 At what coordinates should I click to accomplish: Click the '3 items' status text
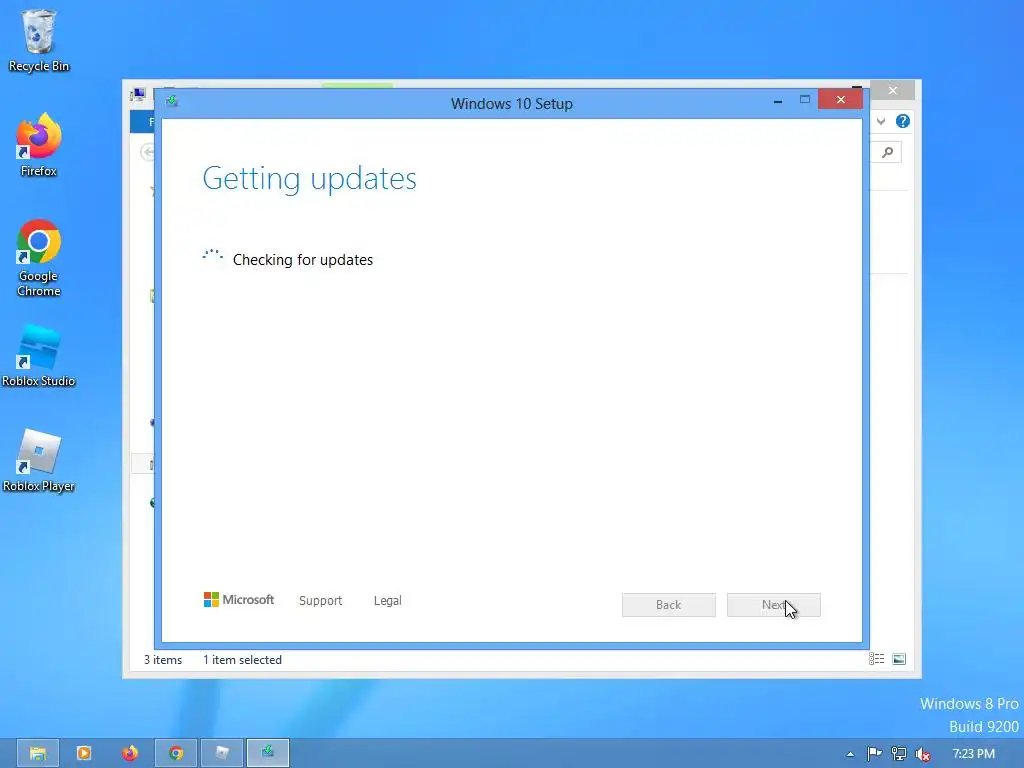point(163,660)
